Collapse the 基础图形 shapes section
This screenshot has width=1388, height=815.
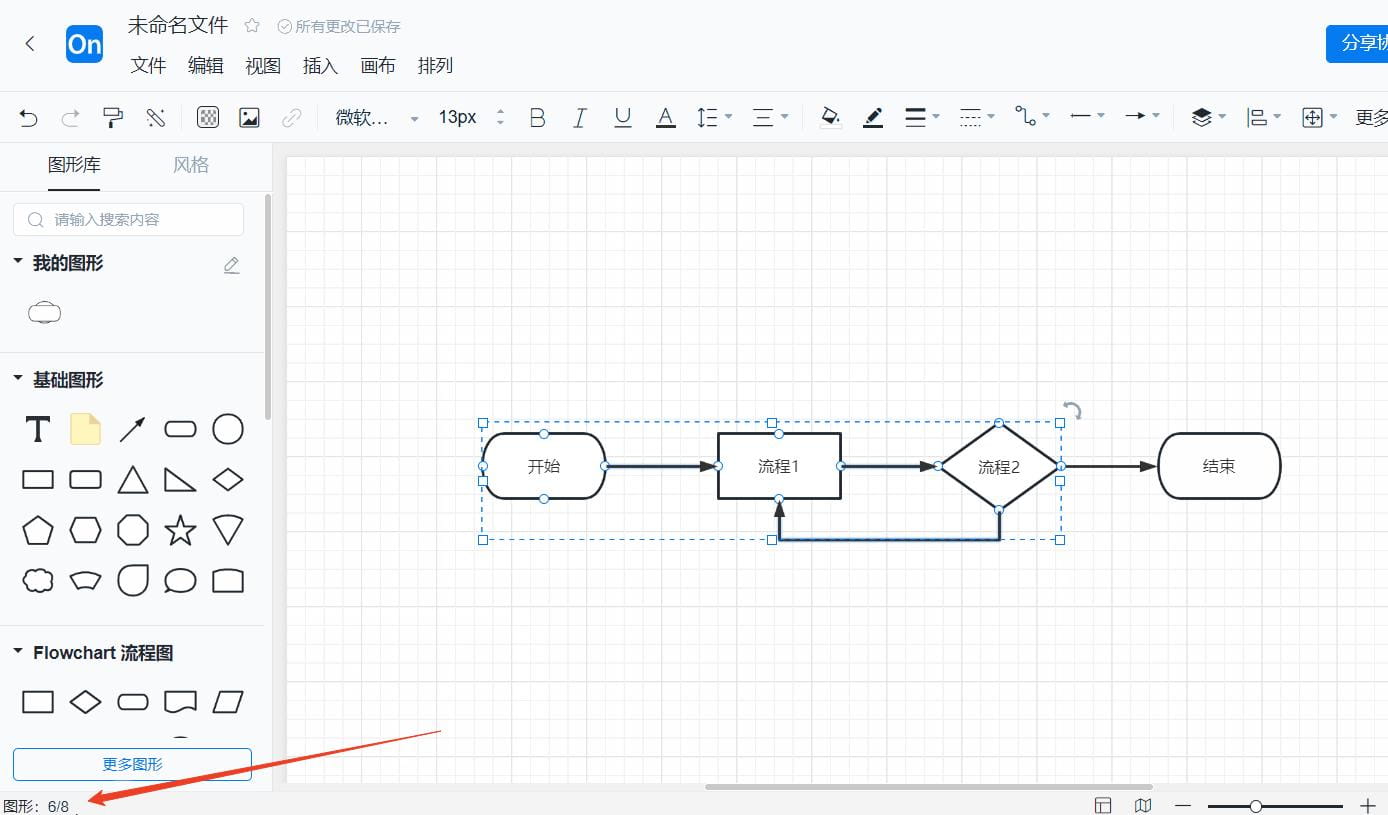(17, 379)
